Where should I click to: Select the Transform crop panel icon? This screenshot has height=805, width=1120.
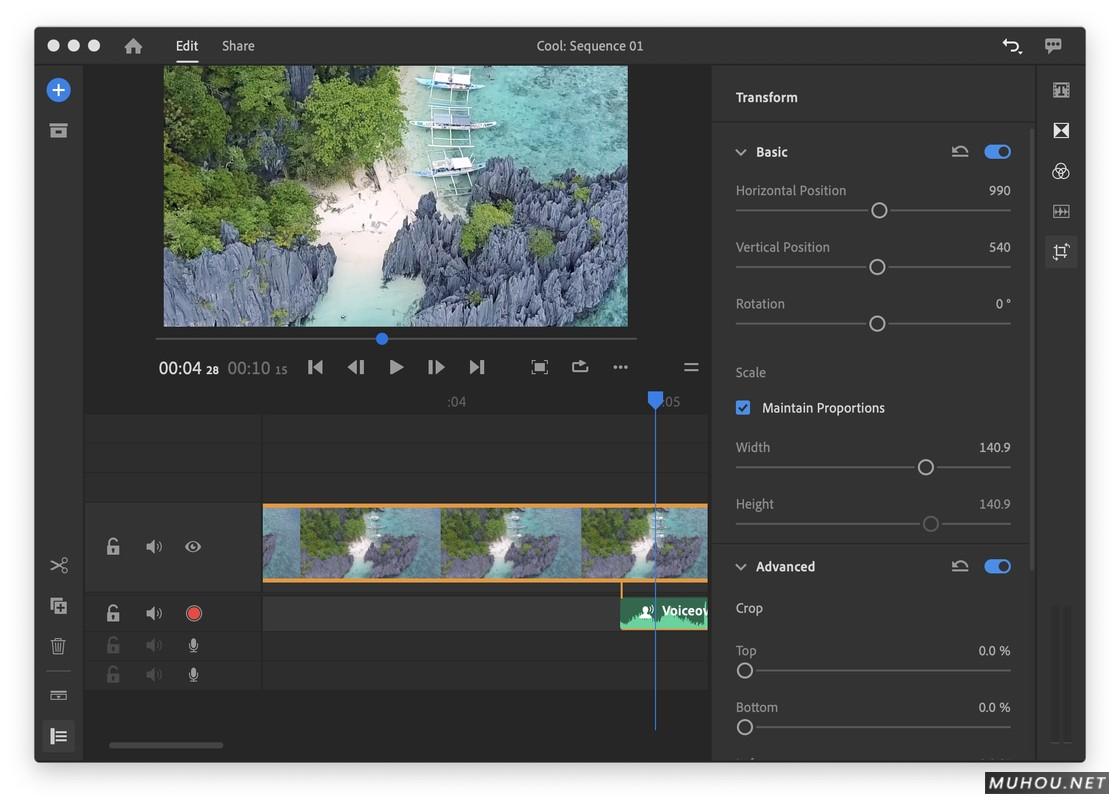point(1061,251)
